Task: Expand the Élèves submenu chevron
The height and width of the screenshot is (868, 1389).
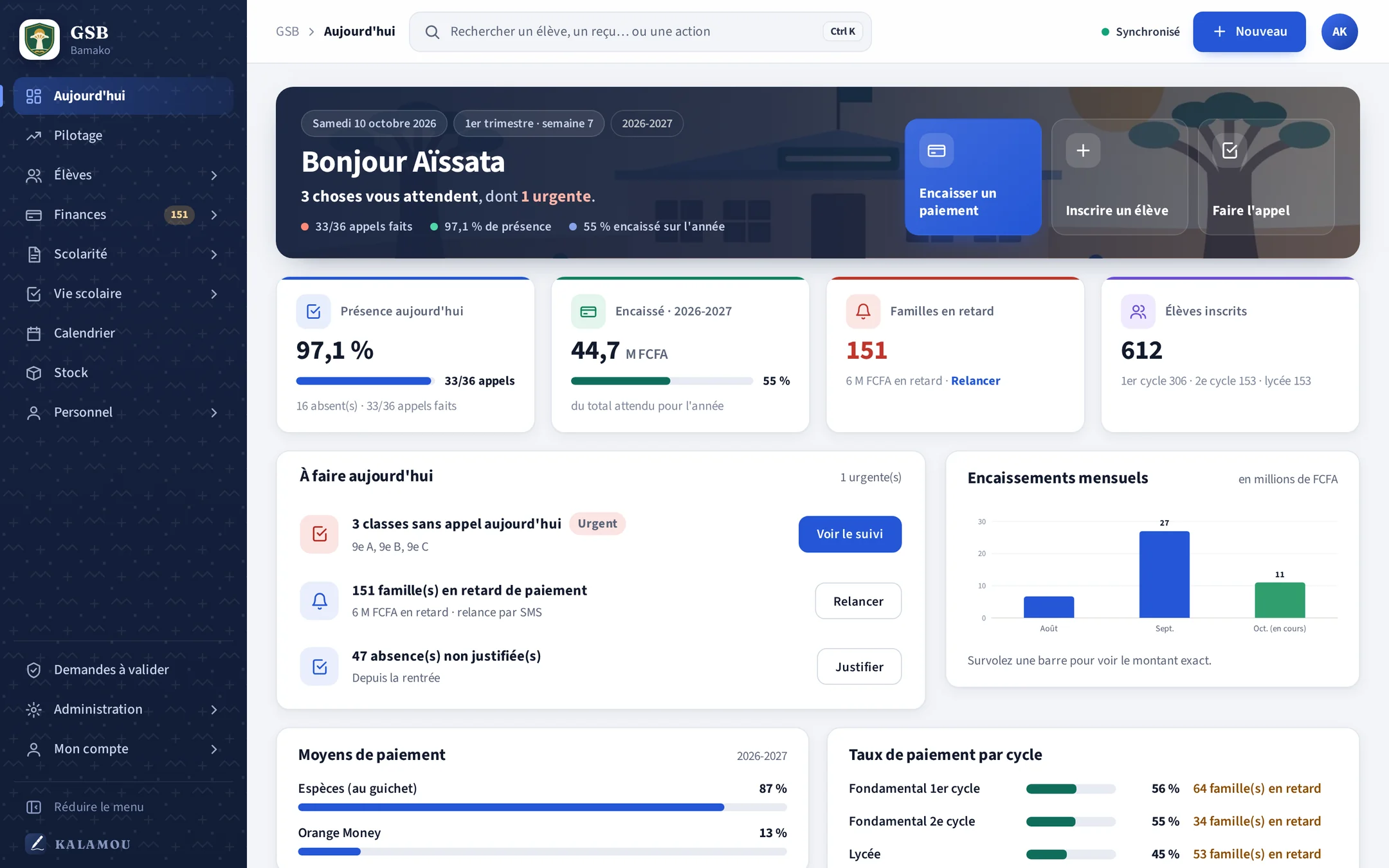Action: click(x=214, y=176)
